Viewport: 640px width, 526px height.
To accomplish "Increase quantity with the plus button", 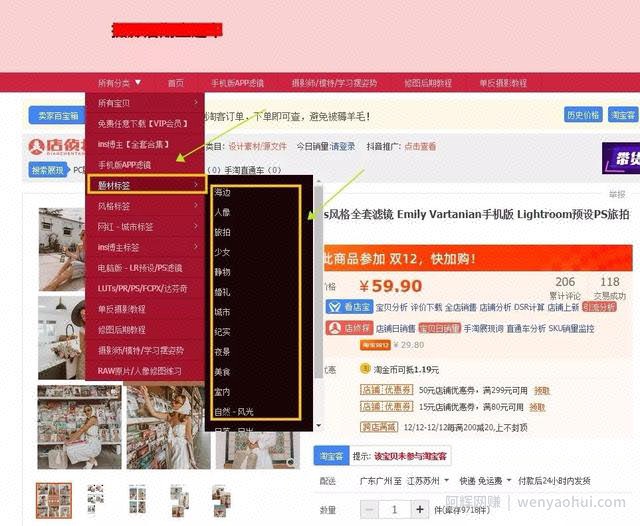I will [x=420, y=509].
